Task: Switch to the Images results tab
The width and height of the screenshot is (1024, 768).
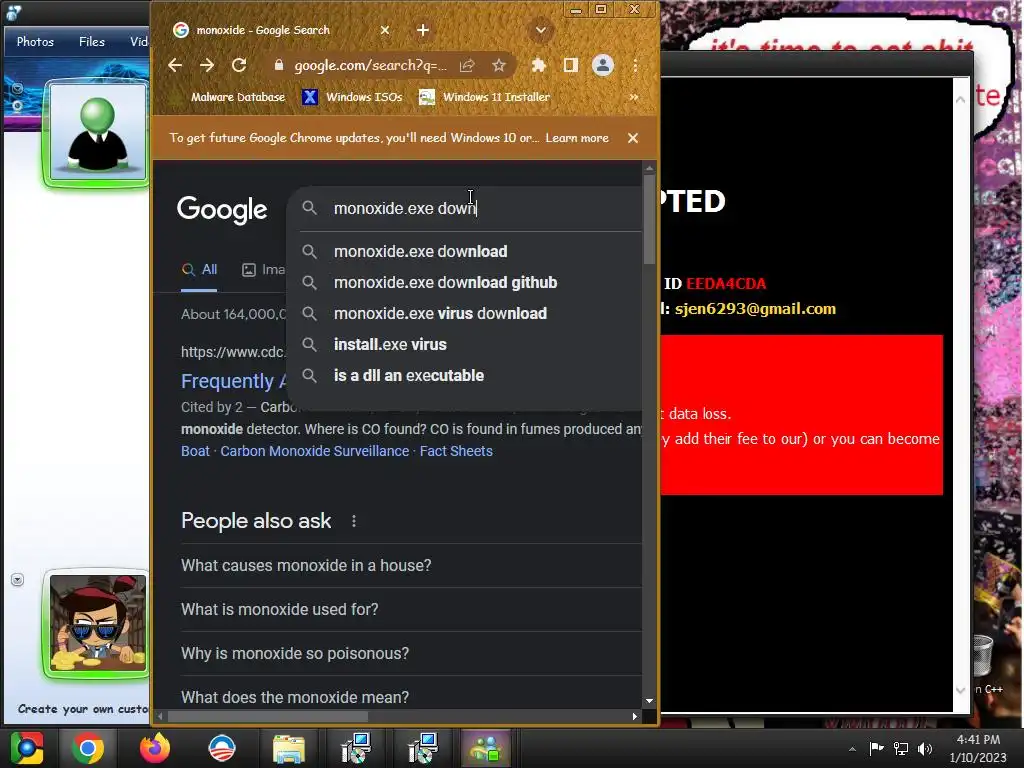Action: [x=263, y=270]
